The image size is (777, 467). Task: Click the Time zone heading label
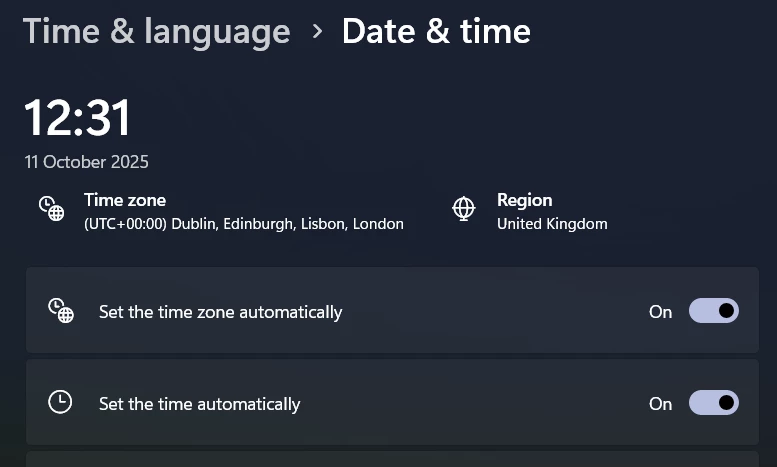coord(125,200)
